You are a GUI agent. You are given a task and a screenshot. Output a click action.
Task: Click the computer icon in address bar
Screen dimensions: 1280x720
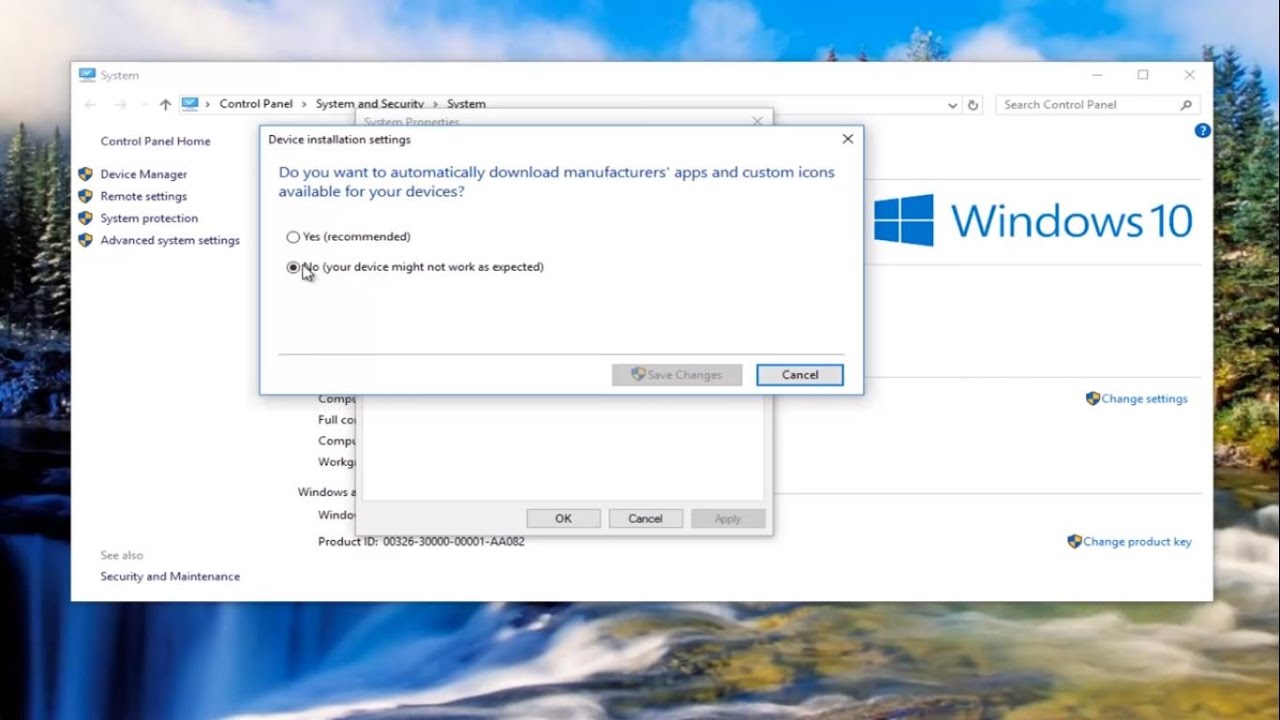(190, 103)
